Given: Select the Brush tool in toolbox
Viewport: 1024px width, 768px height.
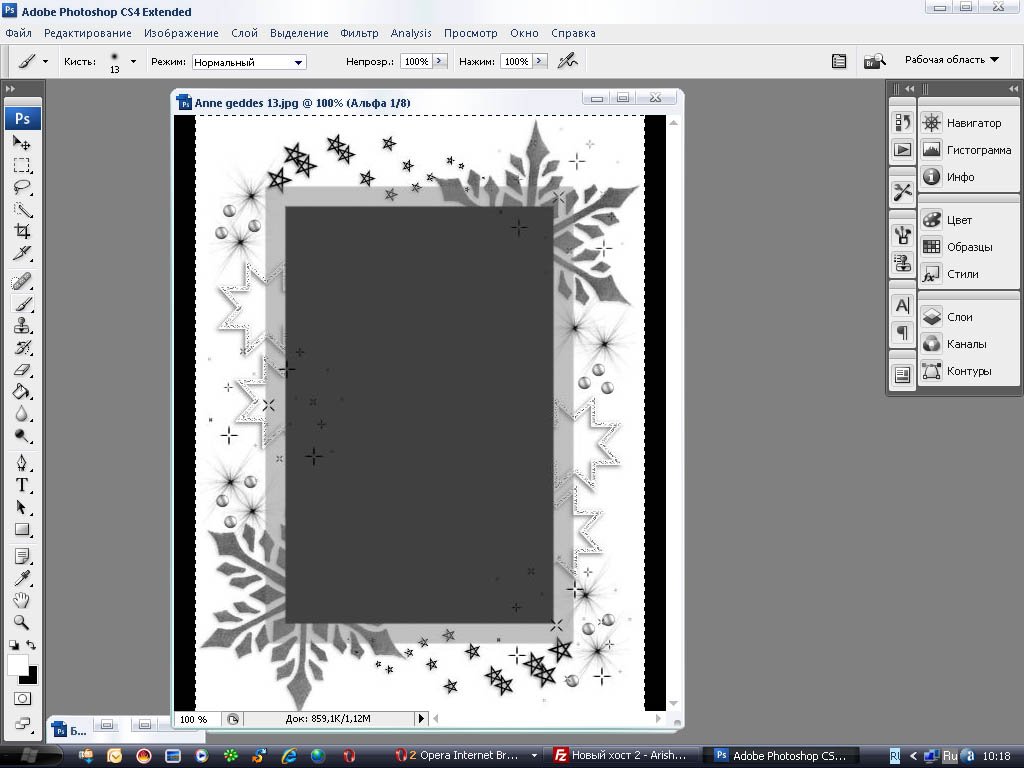Looking at the screenshot, I should (x=22, y=304).
